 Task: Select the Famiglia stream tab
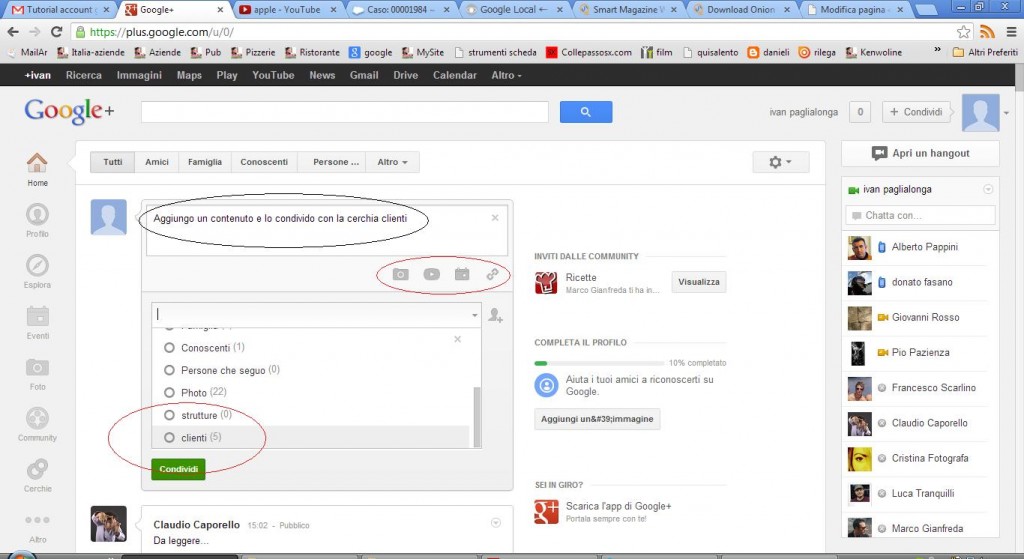pos(205,162)
